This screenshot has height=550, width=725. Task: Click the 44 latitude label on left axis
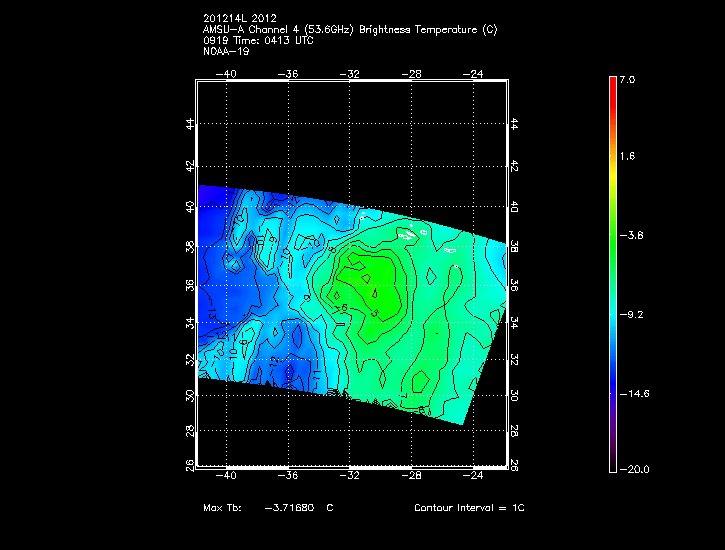[x=190, y=123]
